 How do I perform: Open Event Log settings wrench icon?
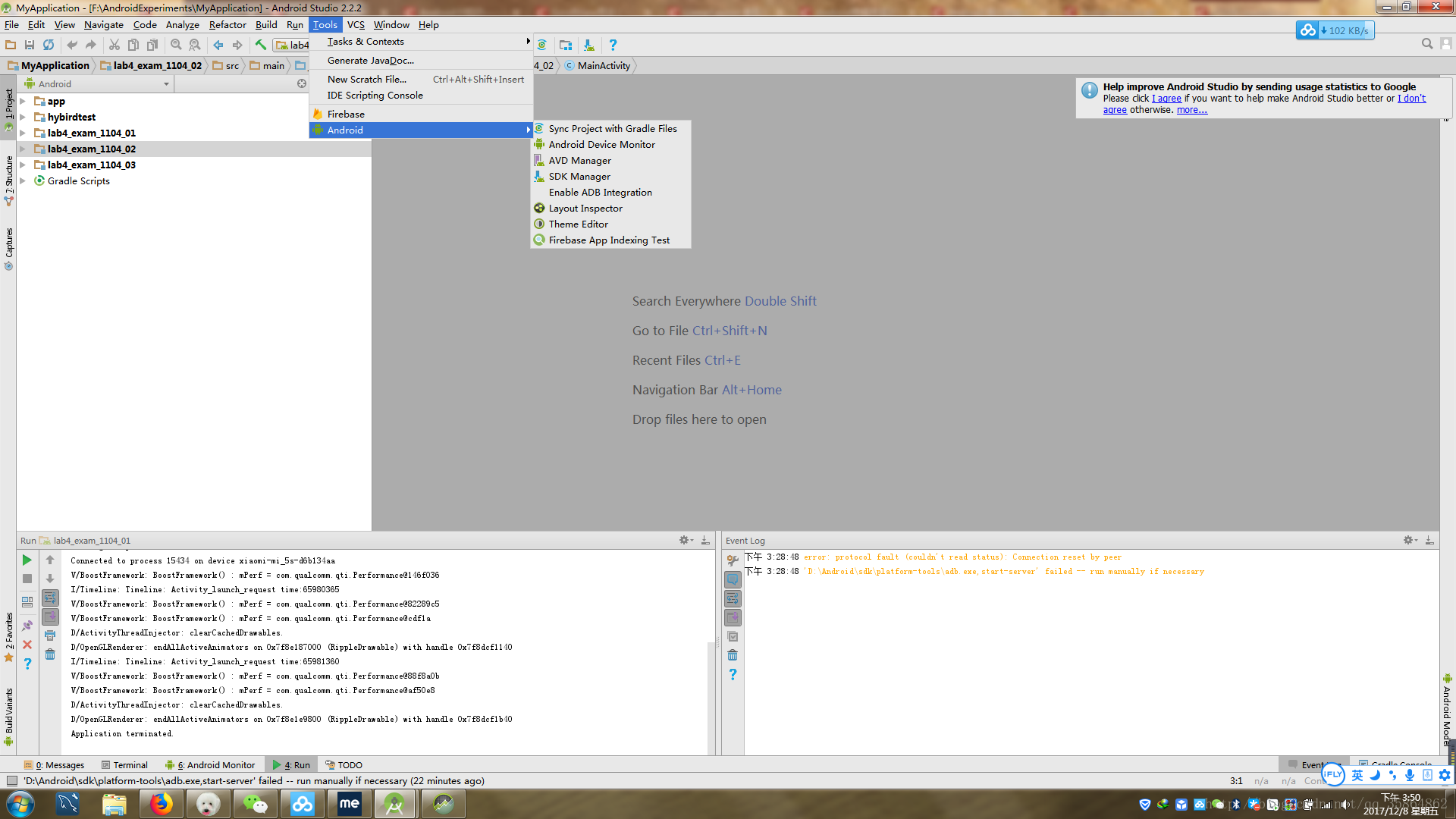click(x=733, y=560)
